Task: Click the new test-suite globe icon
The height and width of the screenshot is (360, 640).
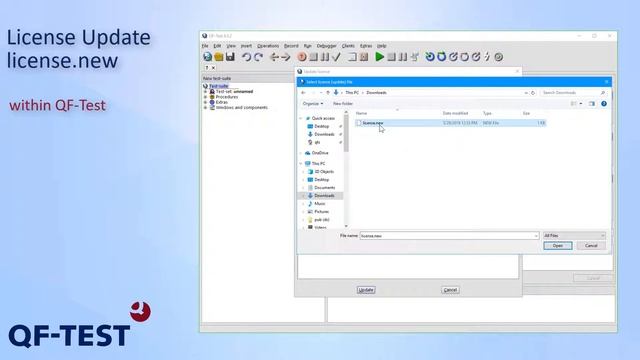Action: point(207,57)
